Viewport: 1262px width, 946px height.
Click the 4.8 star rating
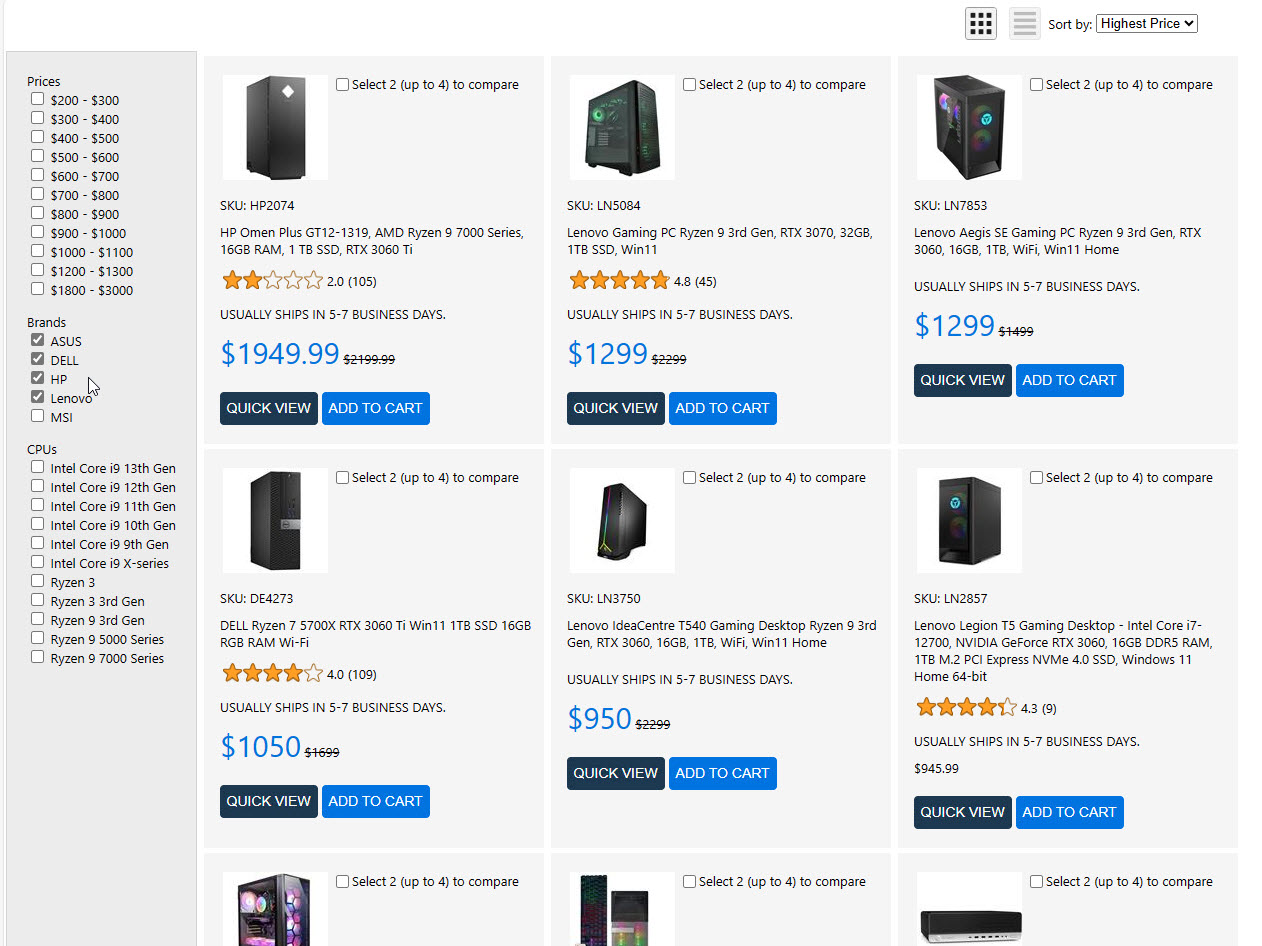click(x=619, y=281)
